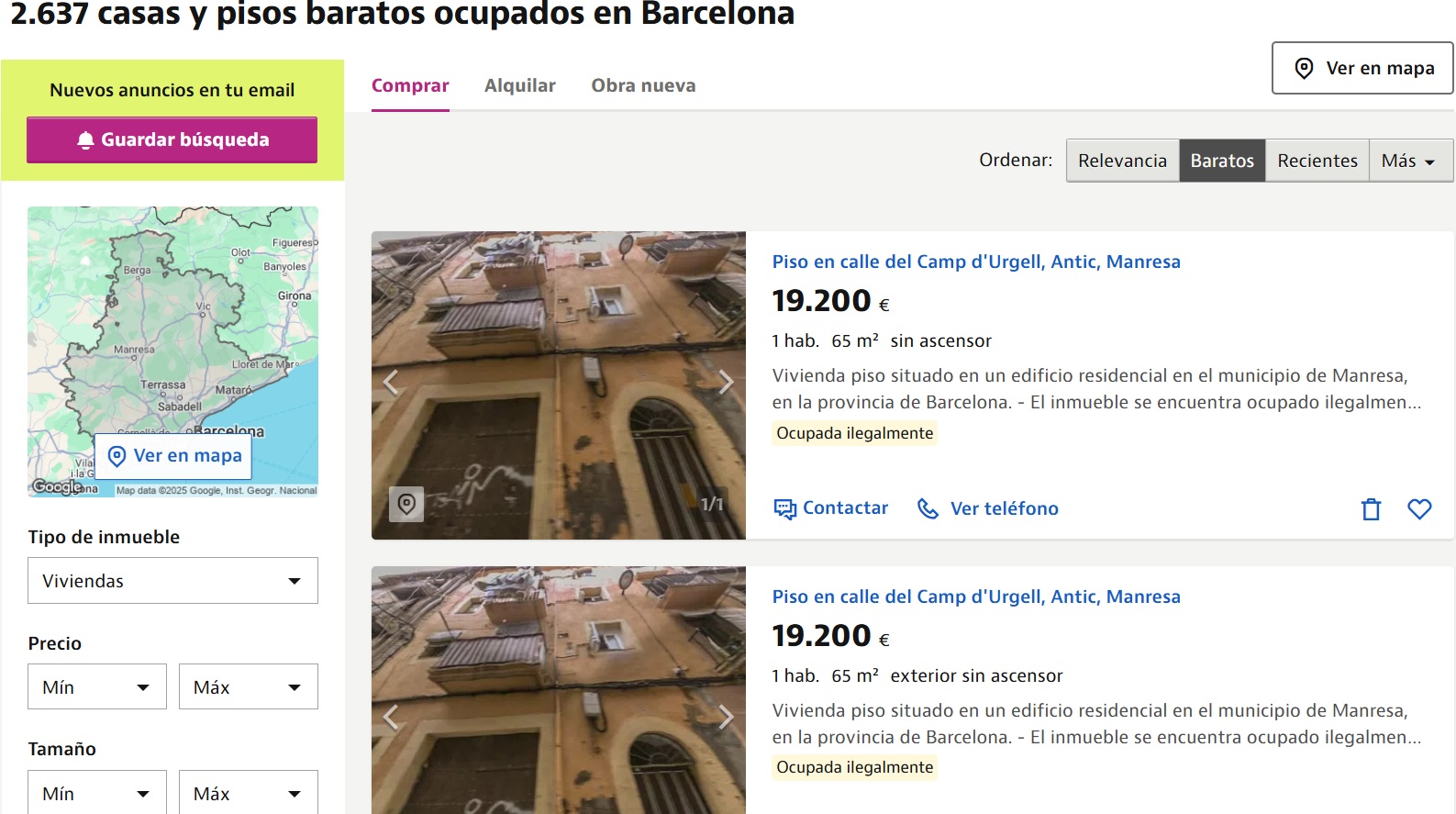1456x814 pixels.
Task: Expand the Más sort dropdown
Action: [1411, 161]
